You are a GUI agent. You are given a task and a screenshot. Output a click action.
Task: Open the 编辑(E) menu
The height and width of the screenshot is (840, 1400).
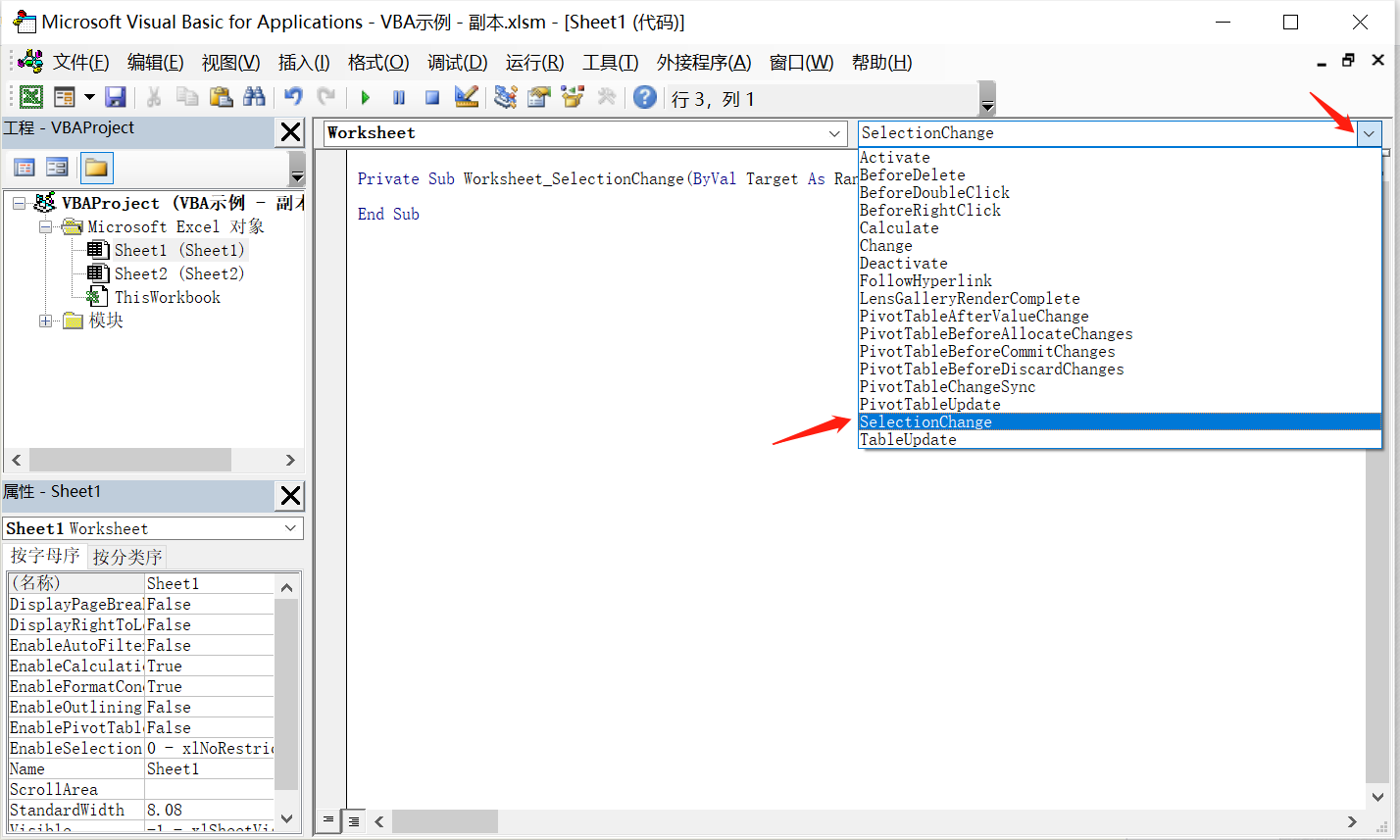(155, 63)
